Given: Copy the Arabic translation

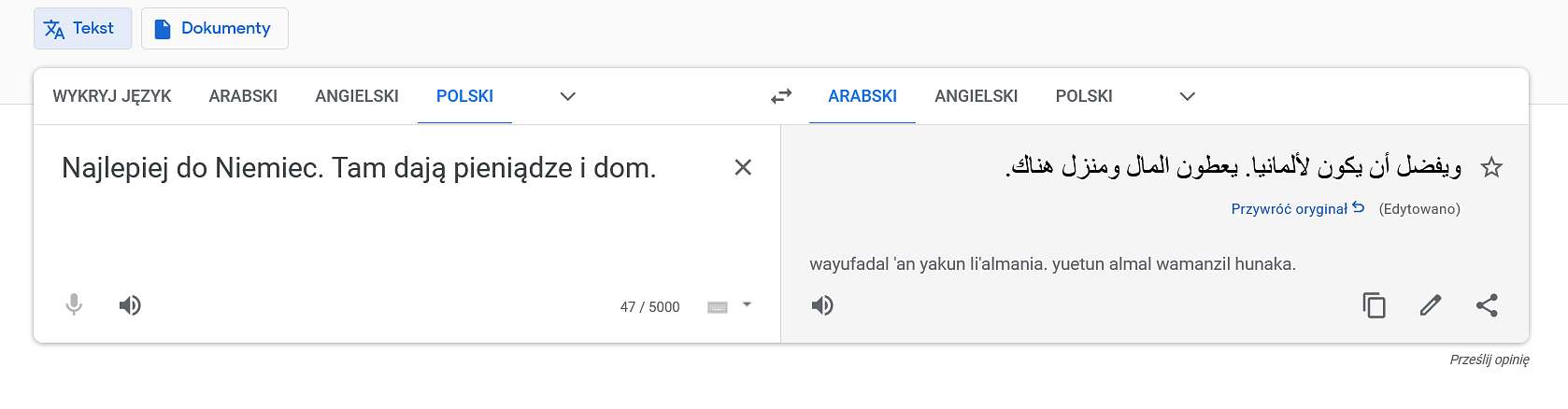Looking at the screenshot, I should [1374, 305].
